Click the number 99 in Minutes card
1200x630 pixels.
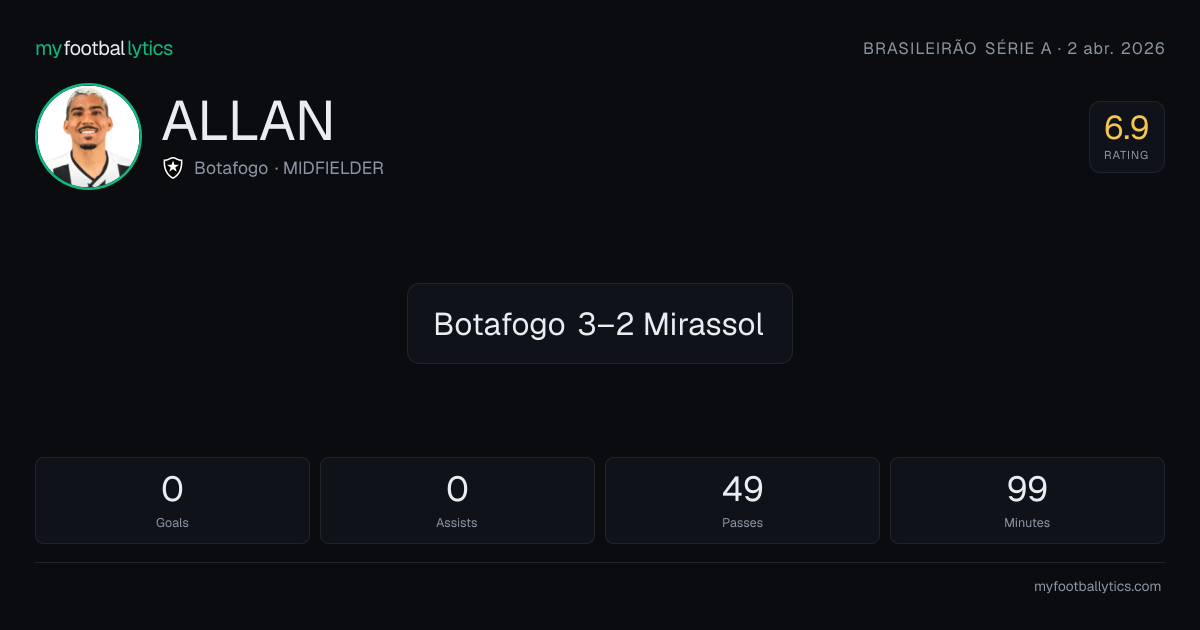coord(1027,489)
